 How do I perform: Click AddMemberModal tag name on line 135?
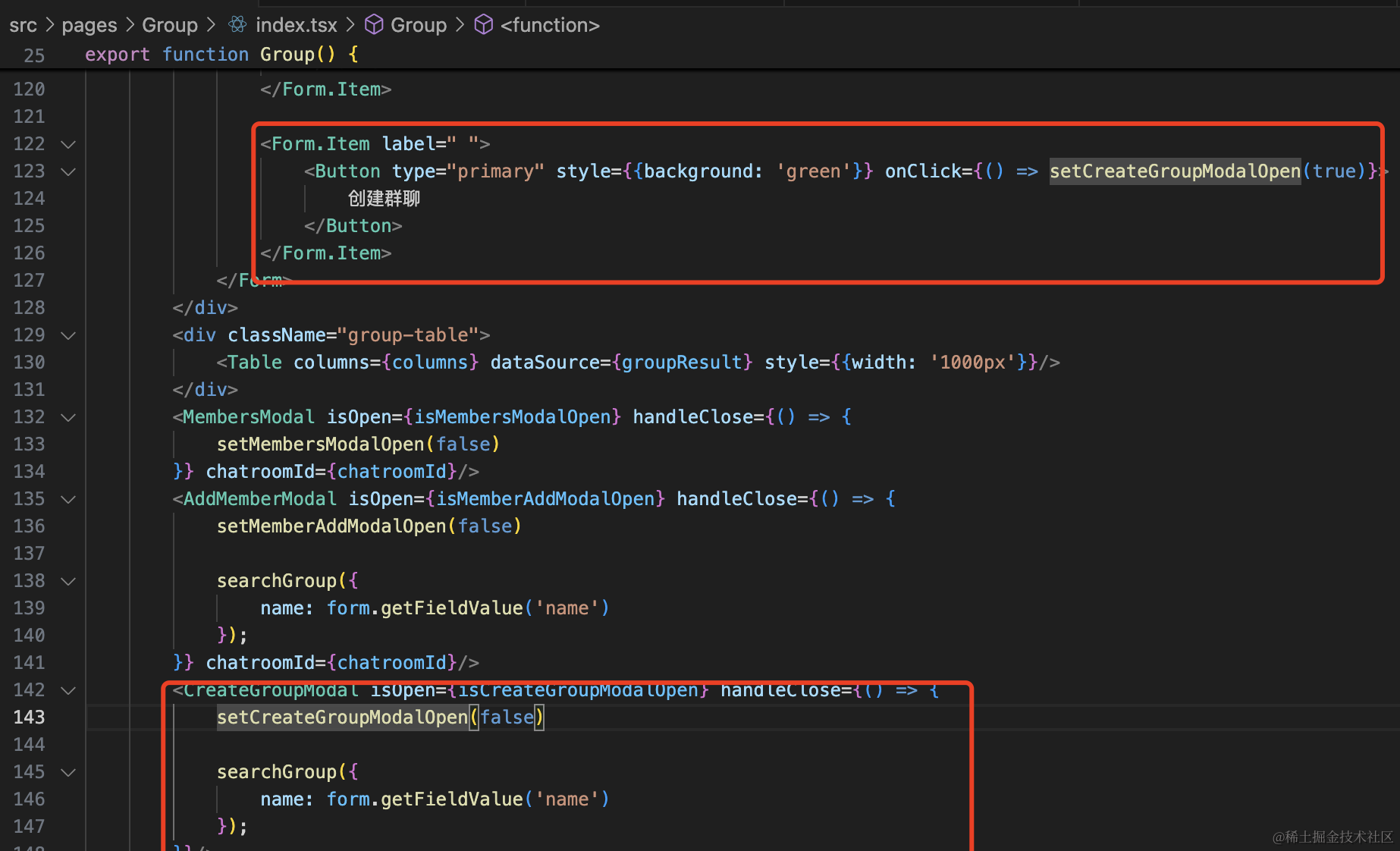click(x=259, y=499)
